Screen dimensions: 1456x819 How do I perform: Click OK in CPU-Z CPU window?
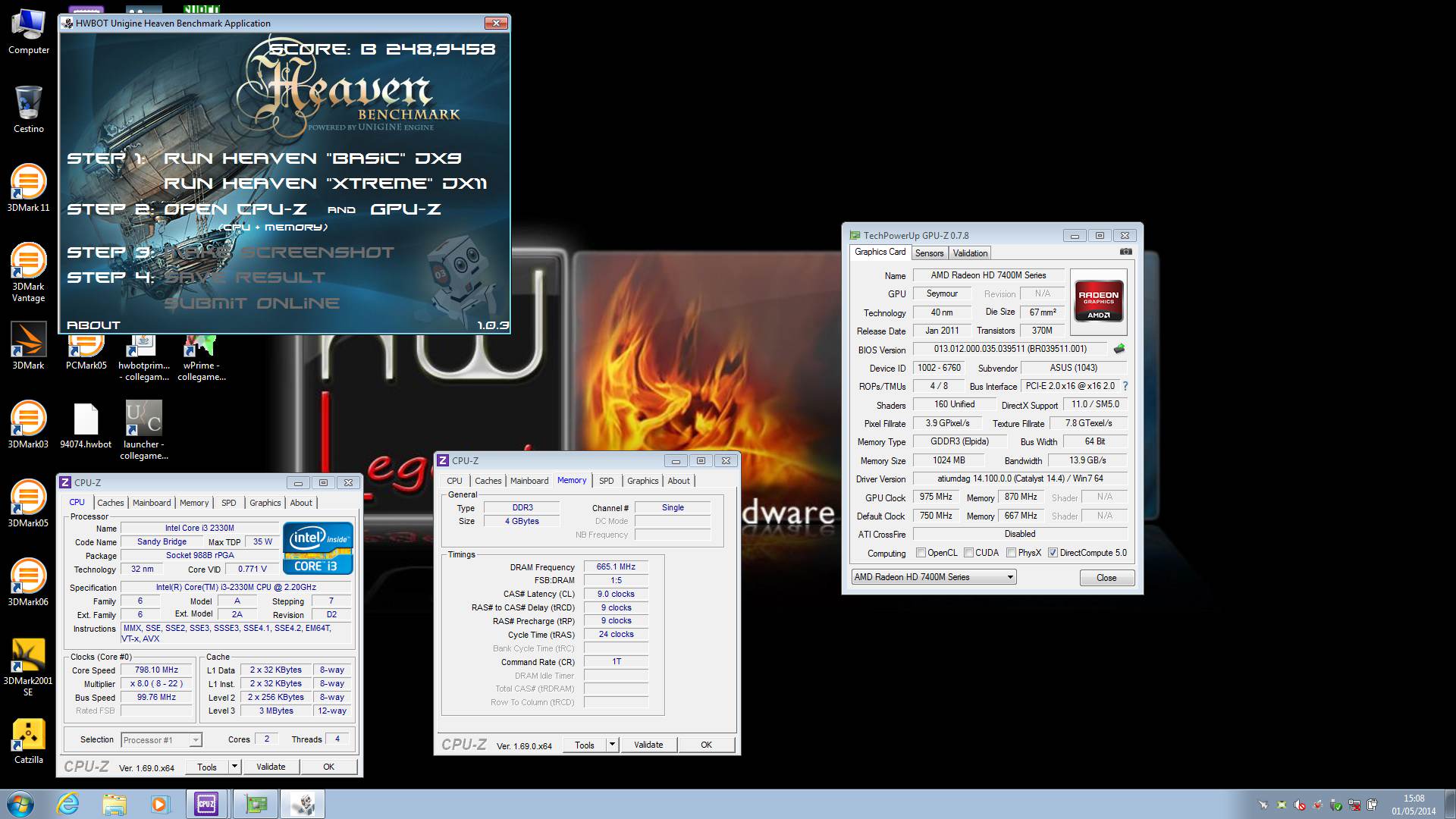coord(328,767)
